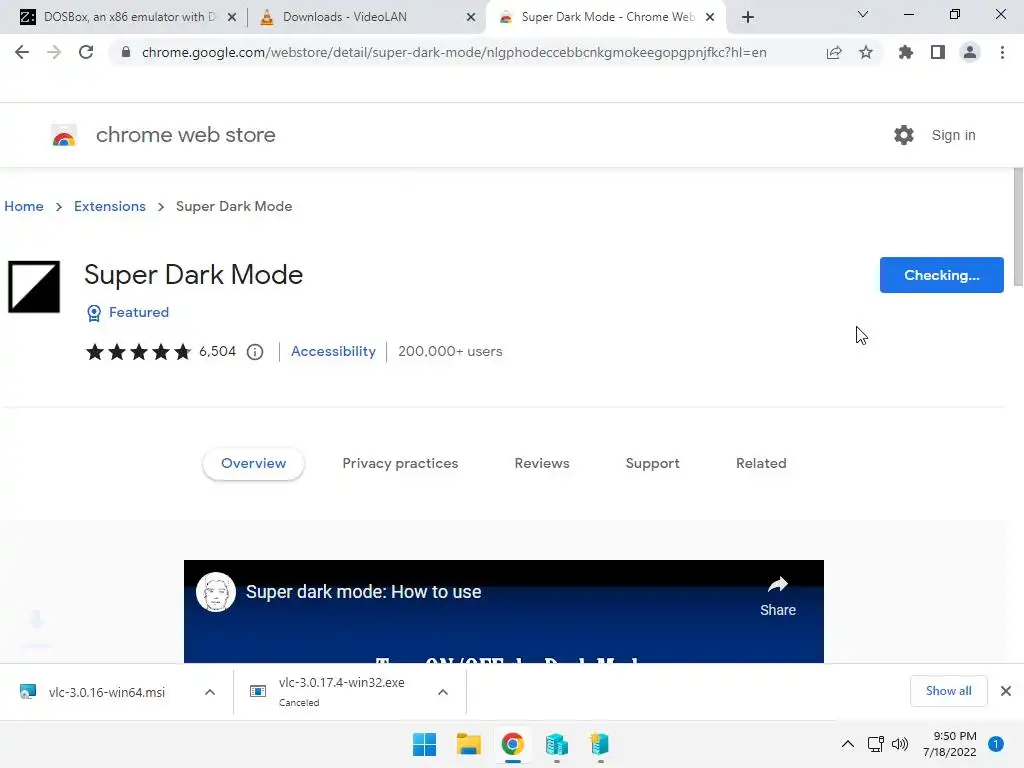Select the Super Dark Mode tab

607,17
